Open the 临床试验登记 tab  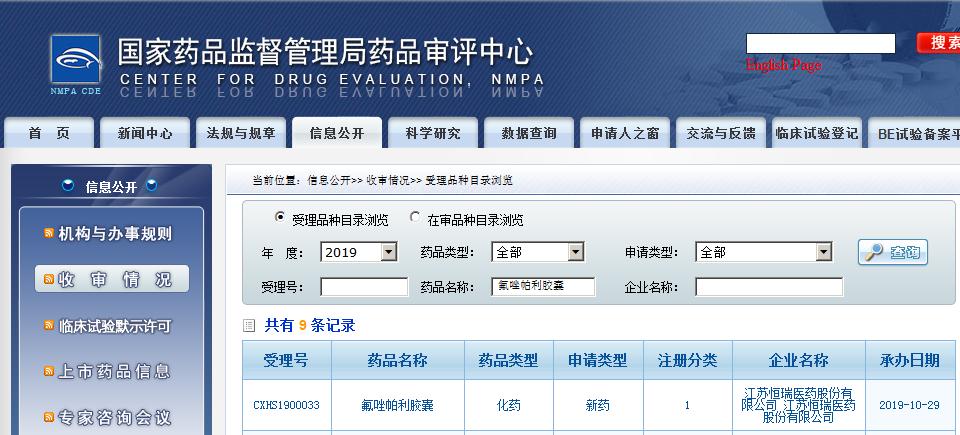[817, 133]
